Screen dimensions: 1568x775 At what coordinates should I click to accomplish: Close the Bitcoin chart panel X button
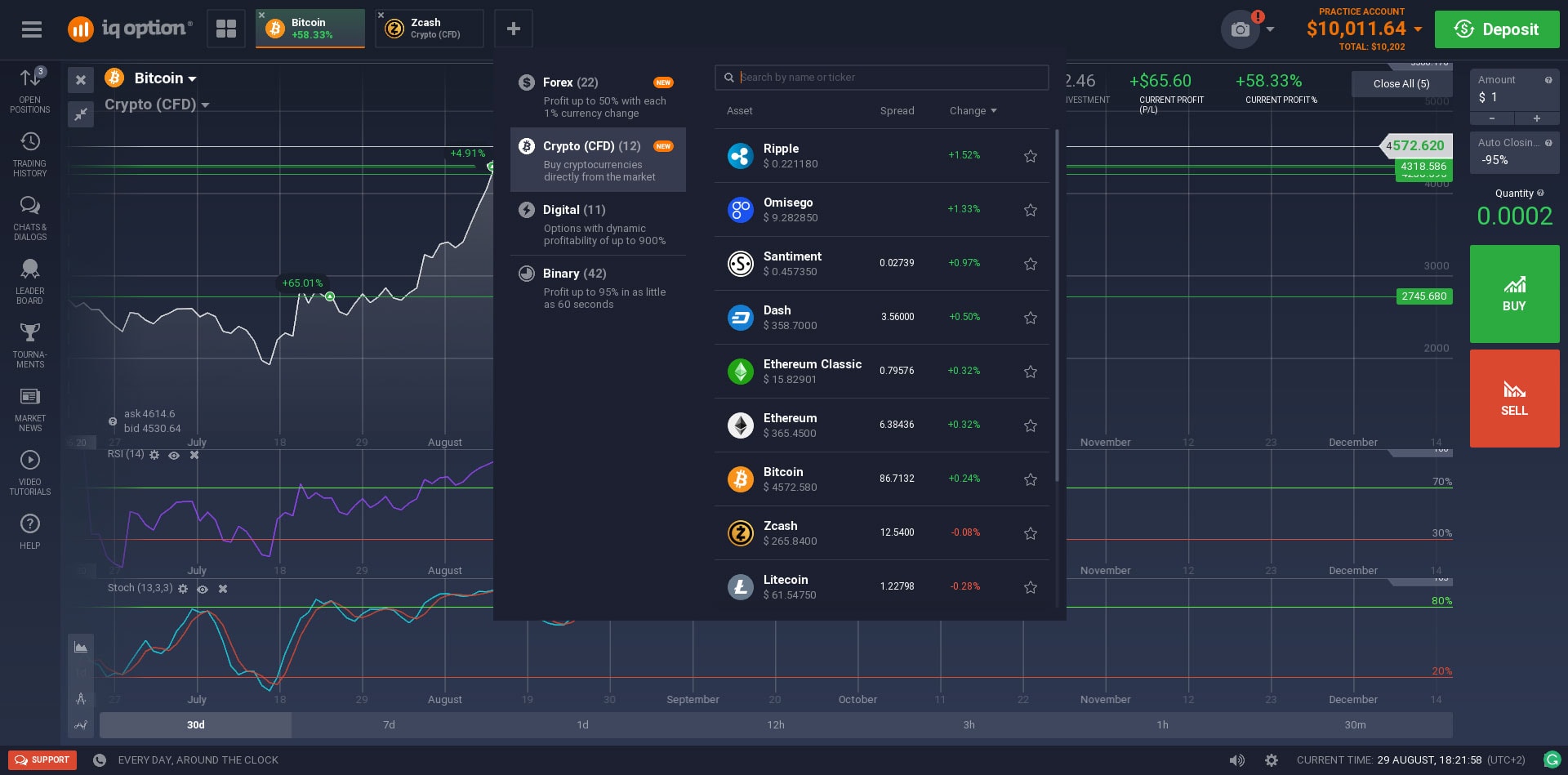tap(81, 80)
